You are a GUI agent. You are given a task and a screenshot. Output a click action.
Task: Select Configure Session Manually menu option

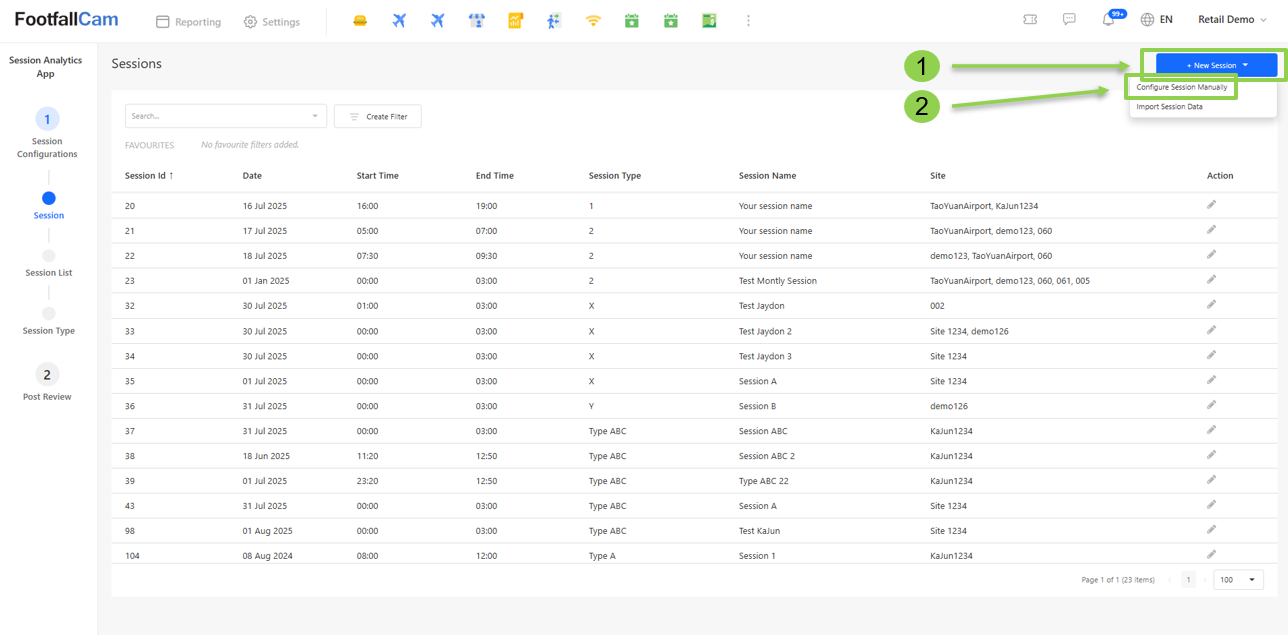click(x=1182, y=88)
